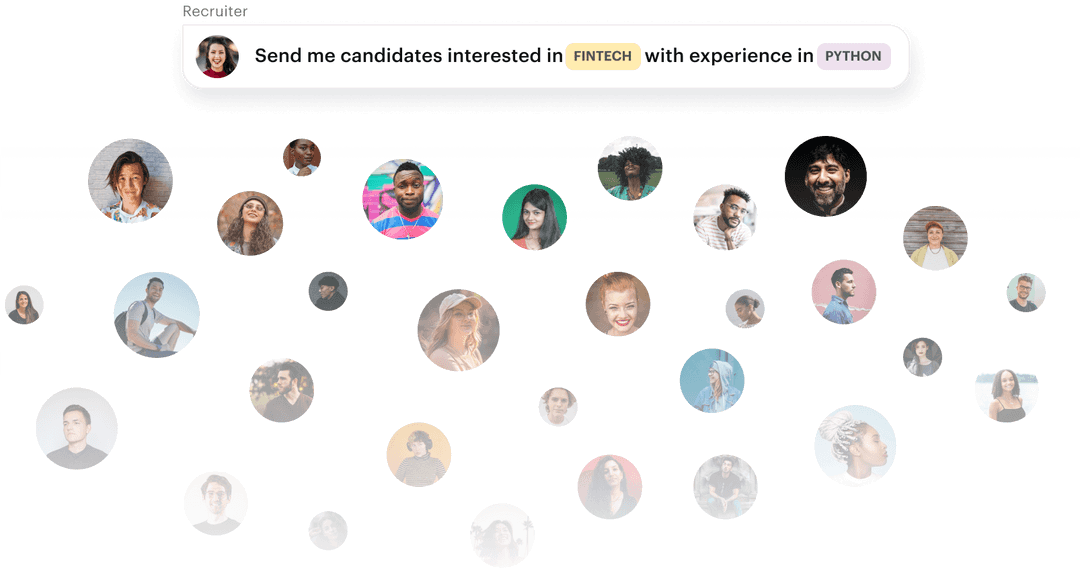1080x584 pixels.
Task: Select the purple PYTHON tag
Action: point(853,56)
